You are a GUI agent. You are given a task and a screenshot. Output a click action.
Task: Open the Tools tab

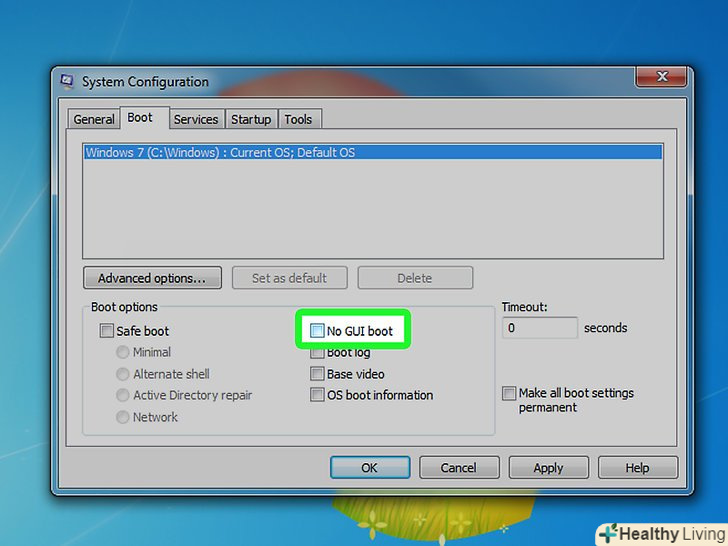click(x=298, y=119)
